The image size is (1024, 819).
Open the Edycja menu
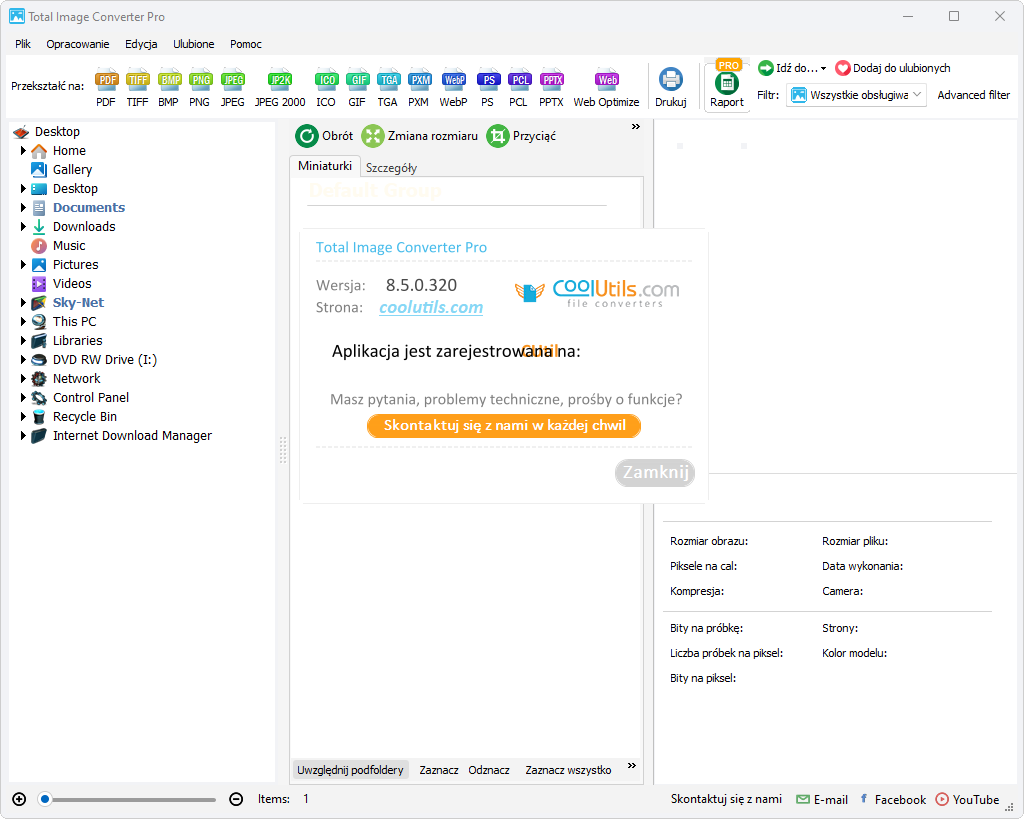[141, 44]
